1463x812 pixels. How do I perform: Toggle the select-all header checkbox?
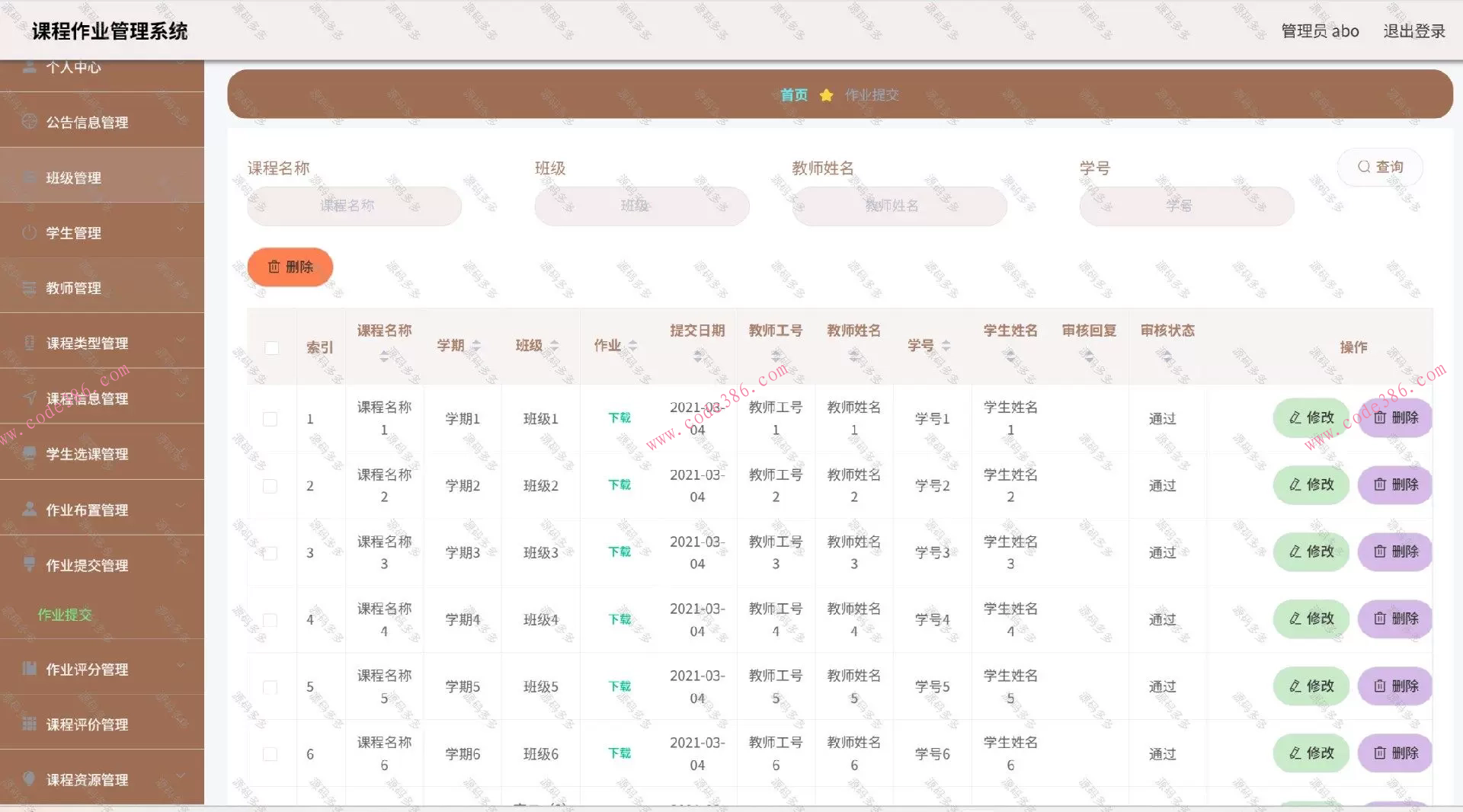(x=271, y=348)
